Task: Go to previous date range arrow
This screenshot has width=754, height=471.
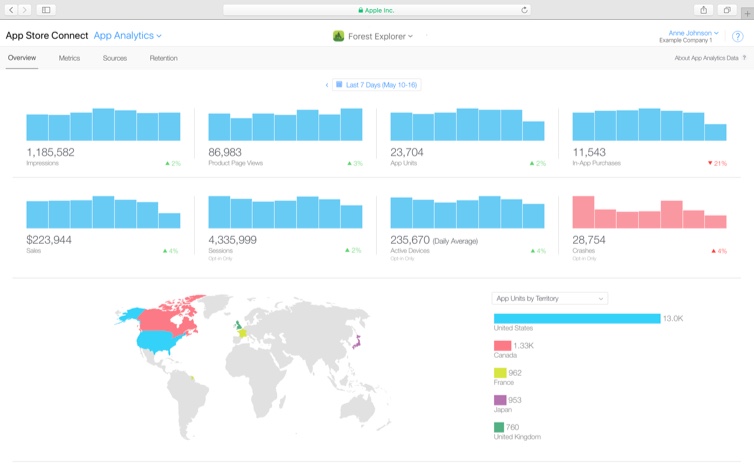Action: pyautogui.click(x=326, y=85)
